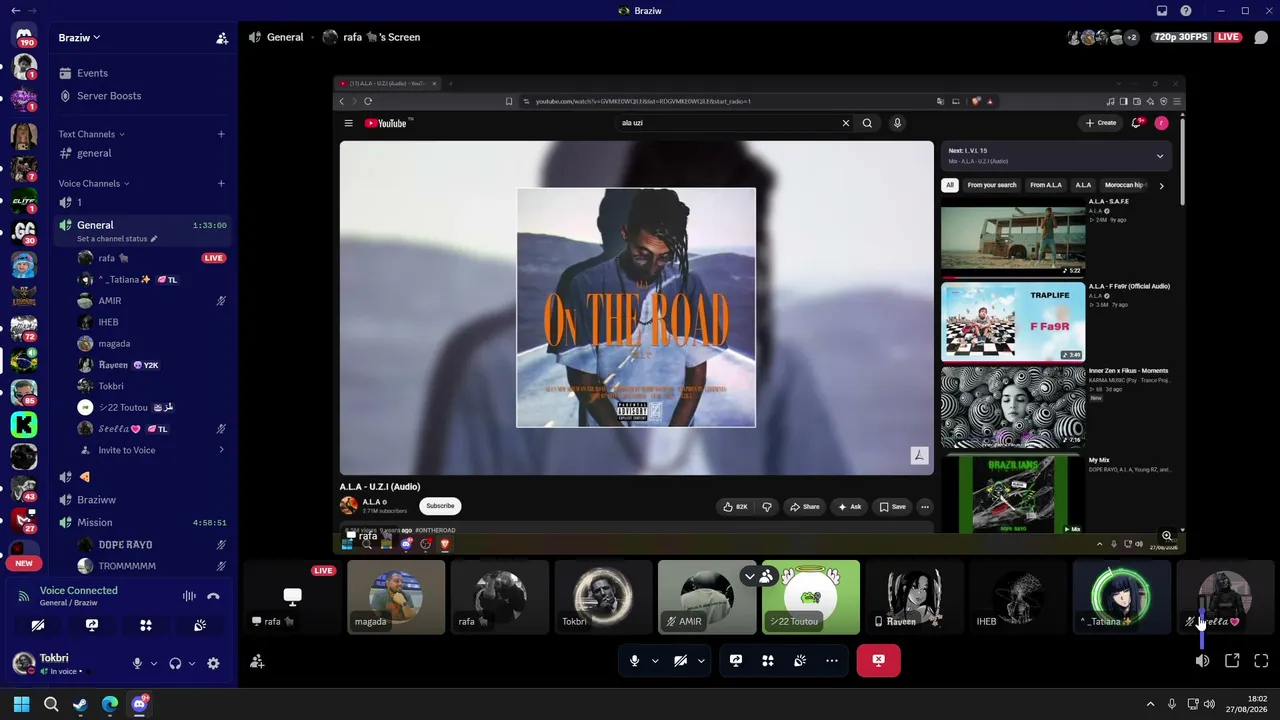1280x720 pixels.
Task: Select the Braziww voice channel
Action: (143, 499)
